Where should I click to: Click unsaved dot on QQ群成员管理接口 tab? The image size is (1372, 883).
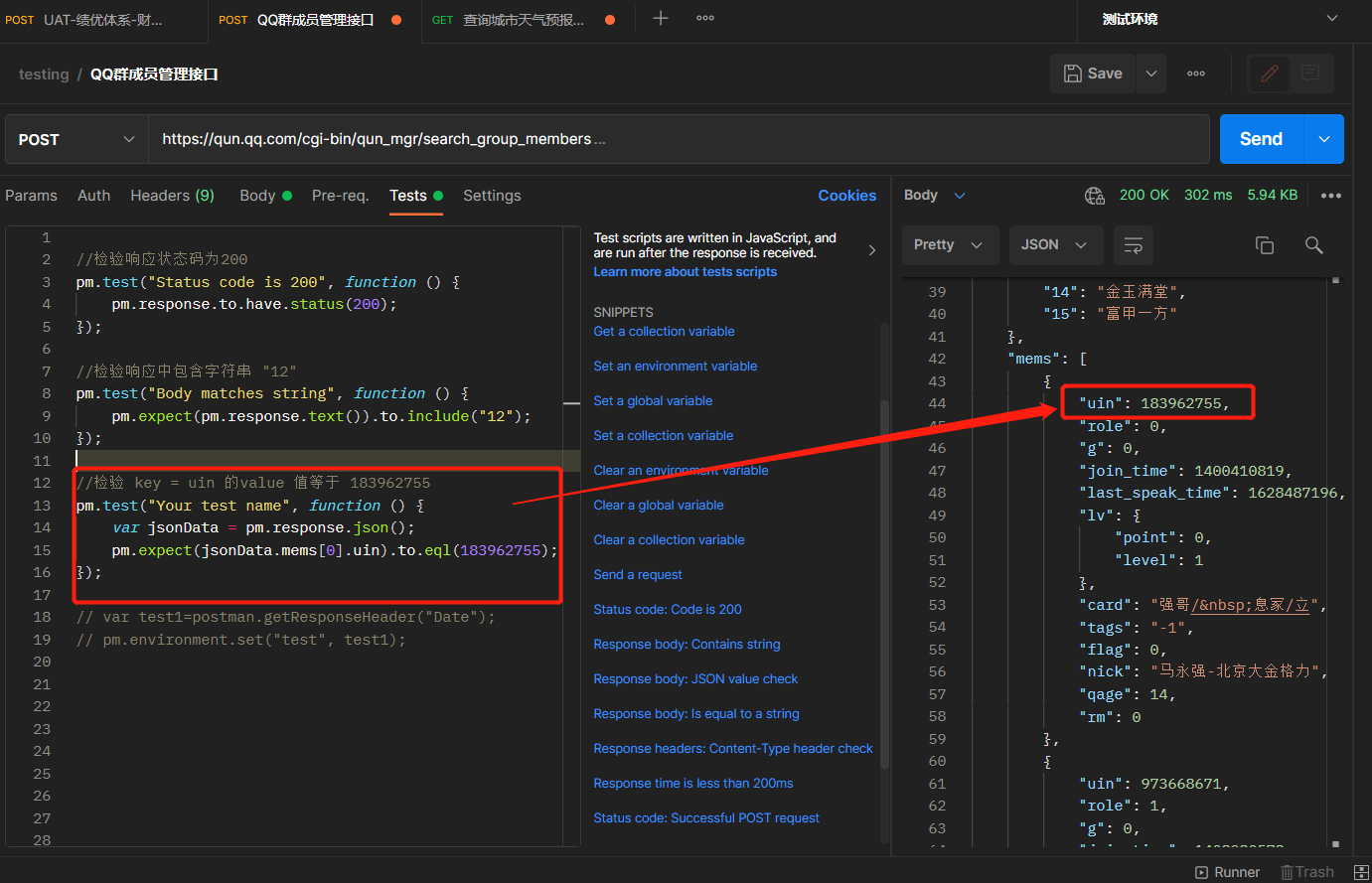[396, 20]
